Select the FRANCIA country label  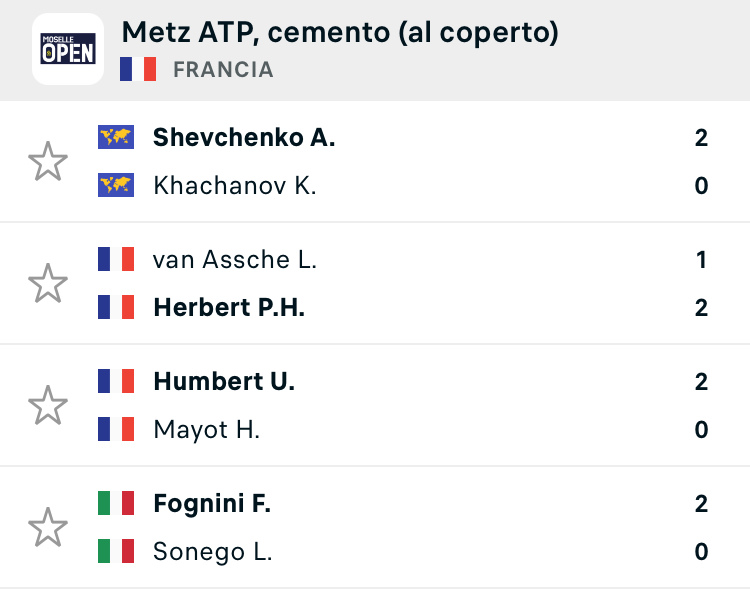coord(223,69)
